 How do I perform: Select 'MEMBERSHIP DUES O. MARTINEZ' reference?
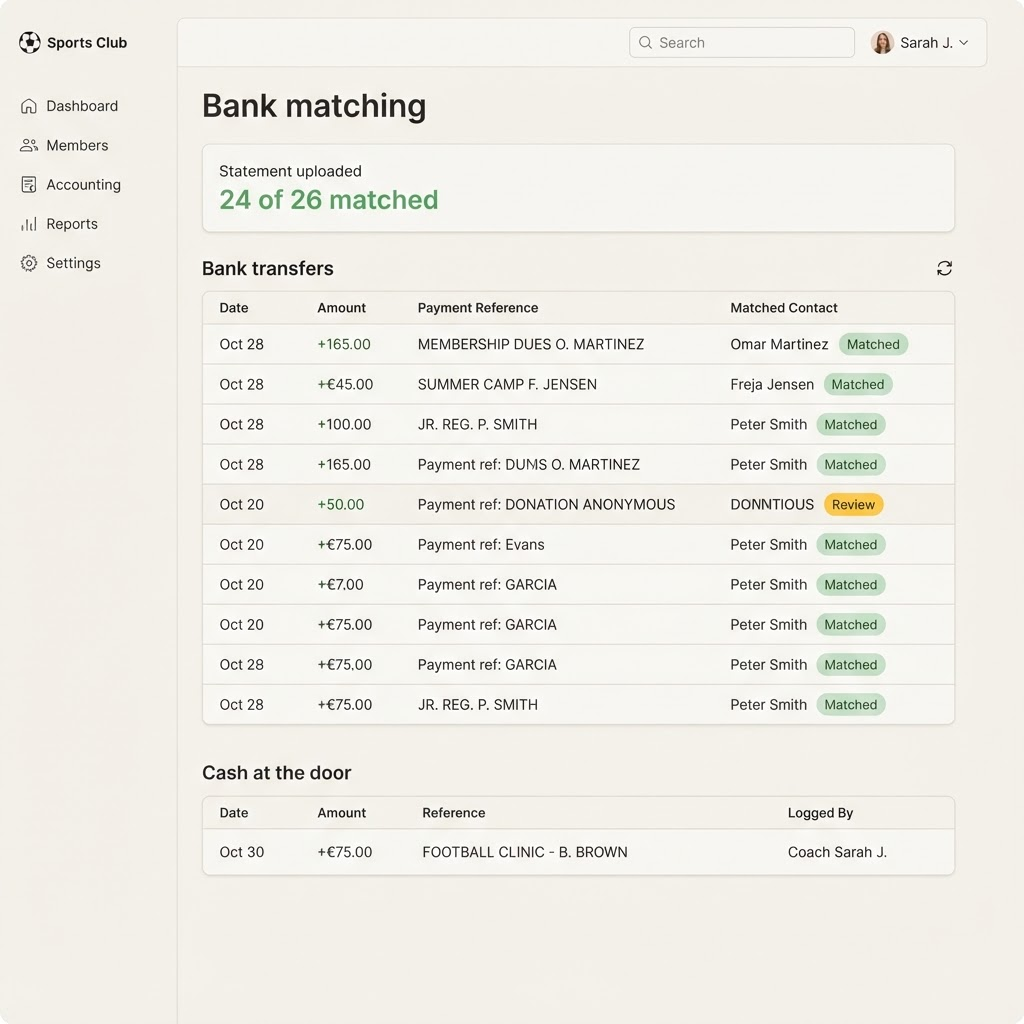tap(531, 344)
